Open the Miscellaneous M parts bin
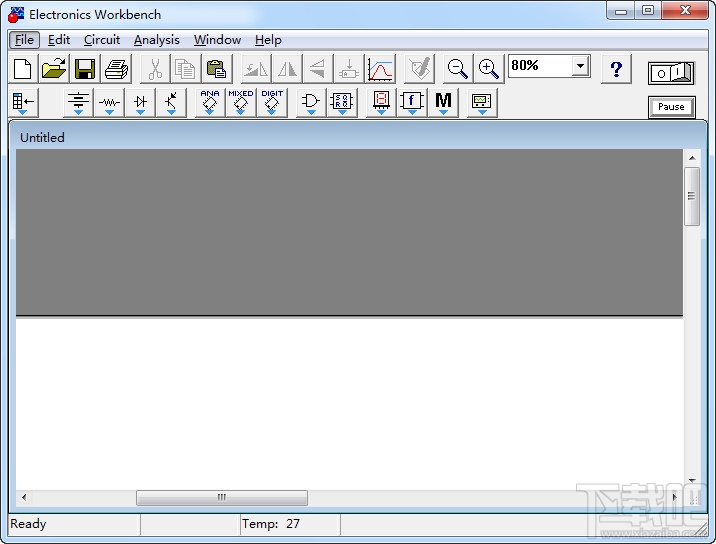Image resolution: width=716 pixels, height=544 pixels. 443,103
